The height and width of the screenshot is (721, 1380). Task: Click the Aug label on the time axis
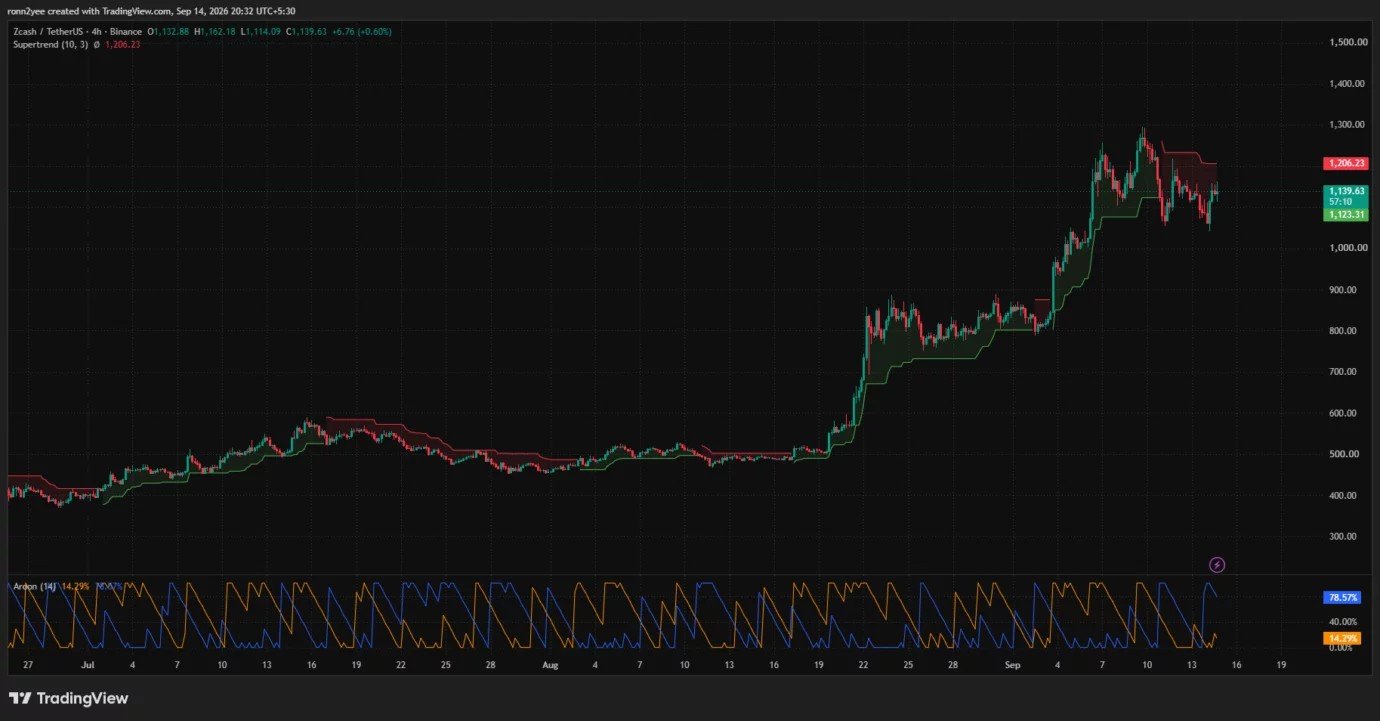click(549, 664)
